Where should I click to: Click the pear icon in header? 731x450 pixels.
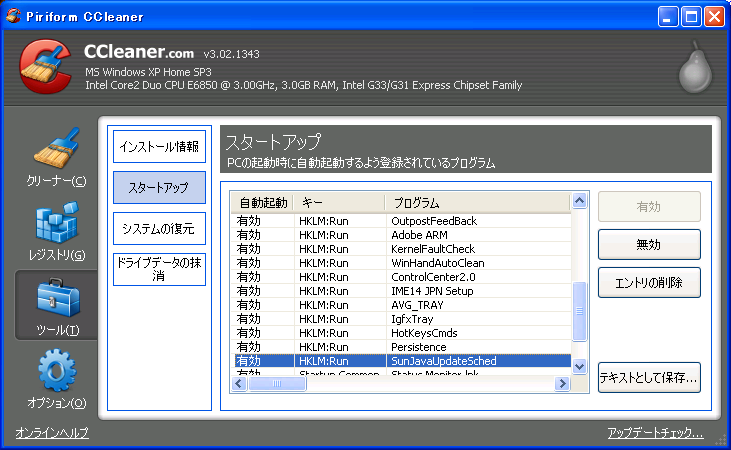pyautogui.click(x=695, y=68)
